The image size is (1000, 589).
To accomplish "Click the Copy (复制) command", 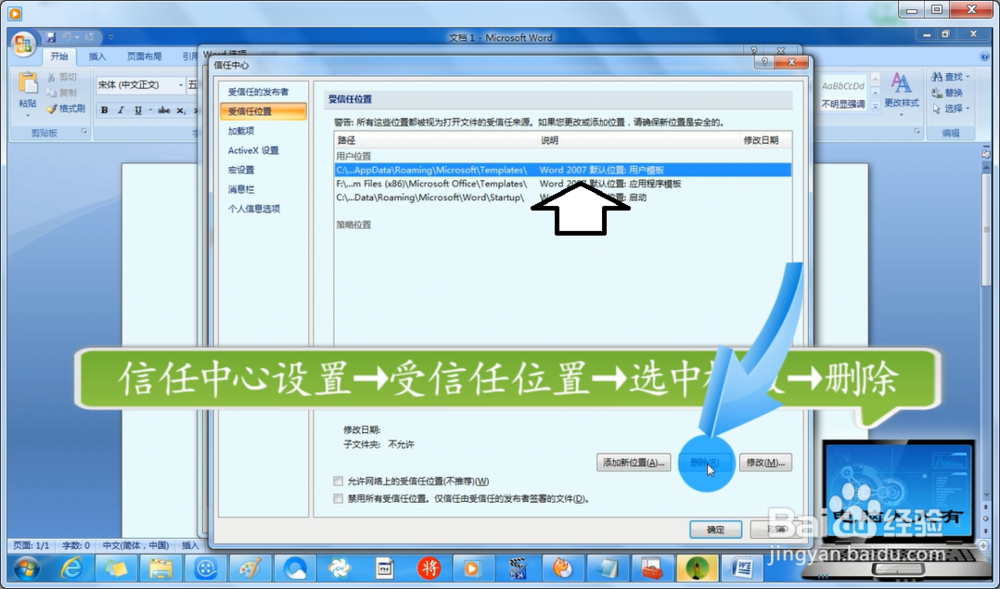I will pos(62,93).
